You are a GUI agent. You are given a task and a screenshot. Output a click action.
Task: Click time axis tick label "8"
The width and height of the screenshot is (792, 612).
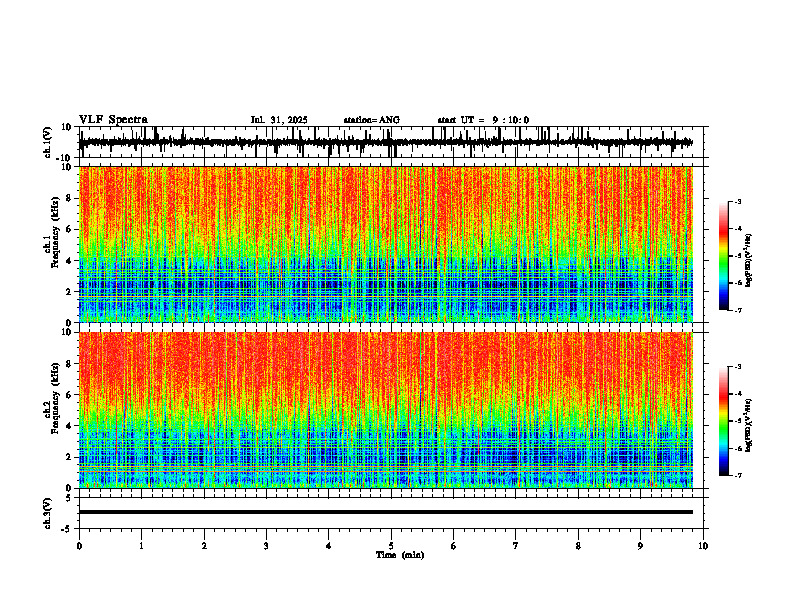click(578, 546)
